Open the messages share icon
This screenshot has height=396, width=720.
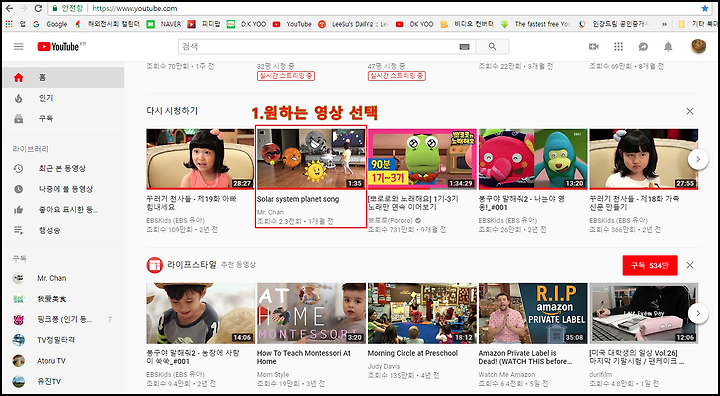[643, 46]
